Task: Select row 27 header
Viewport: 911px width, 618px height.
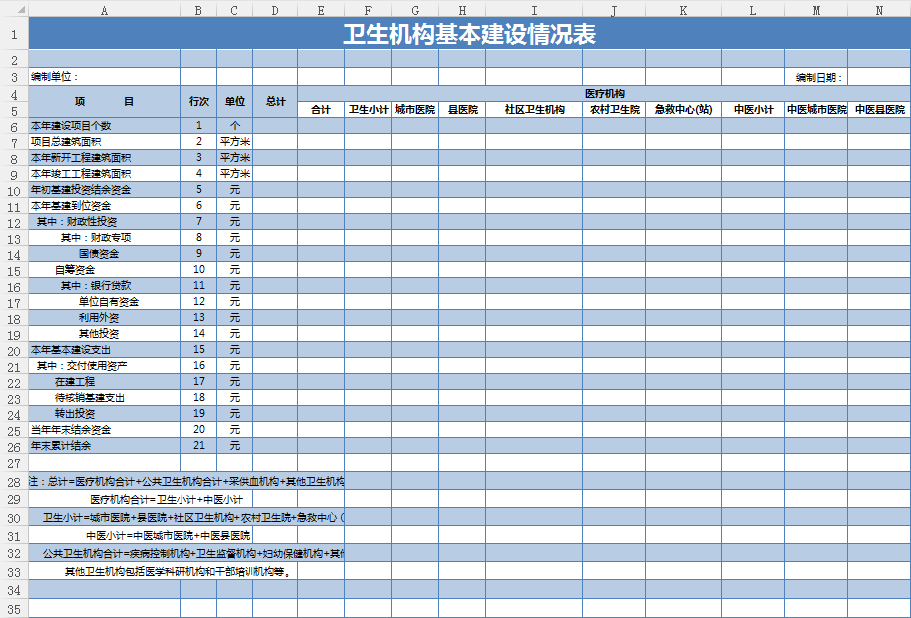Action: coord(13,463)
